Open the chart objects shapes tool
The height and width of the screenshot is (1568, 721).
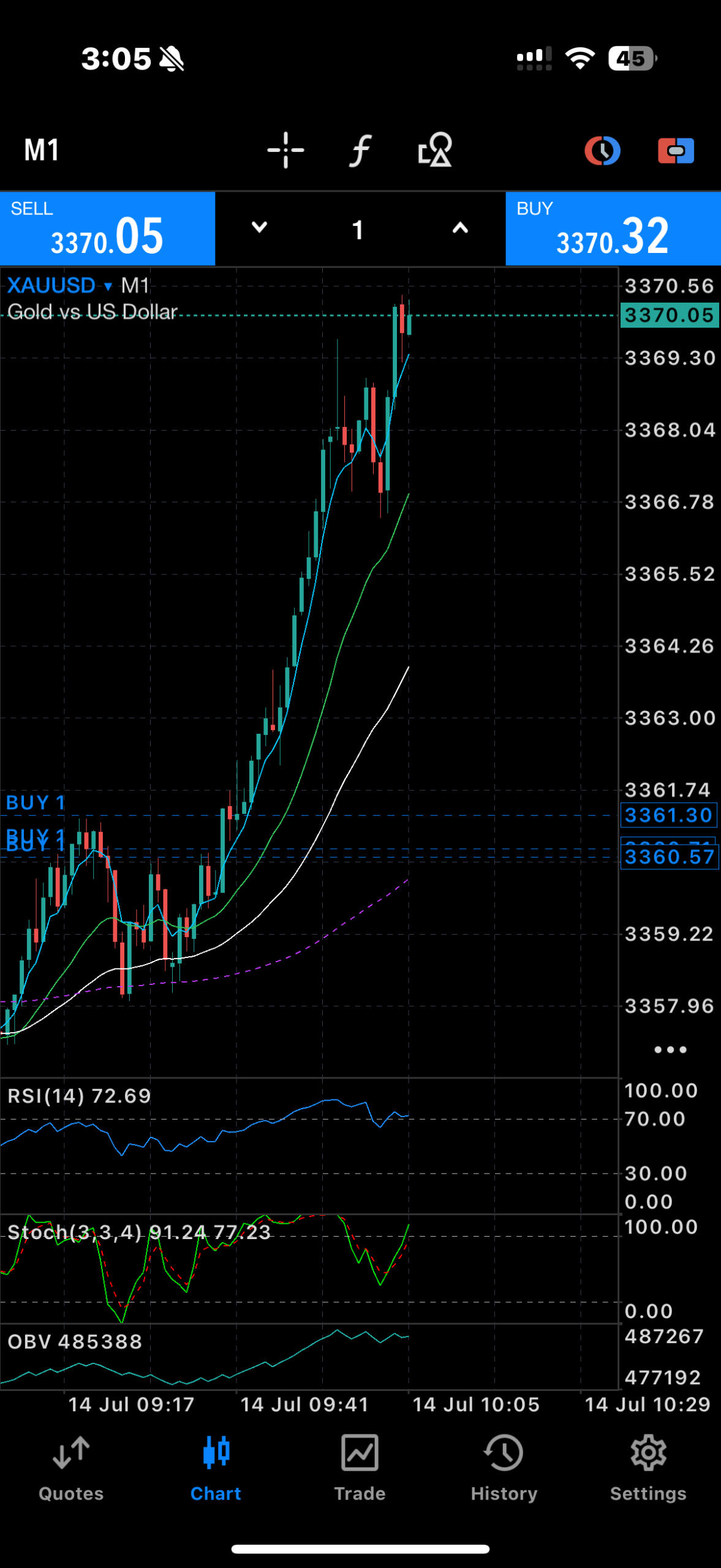435,150
